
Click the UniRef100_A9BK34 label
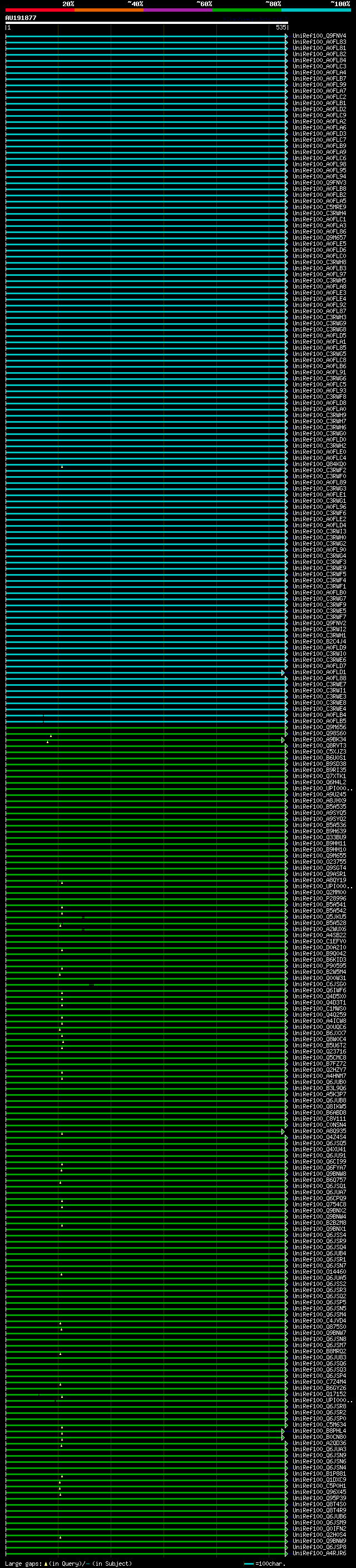pyautogui.click(x=319, y=740)
